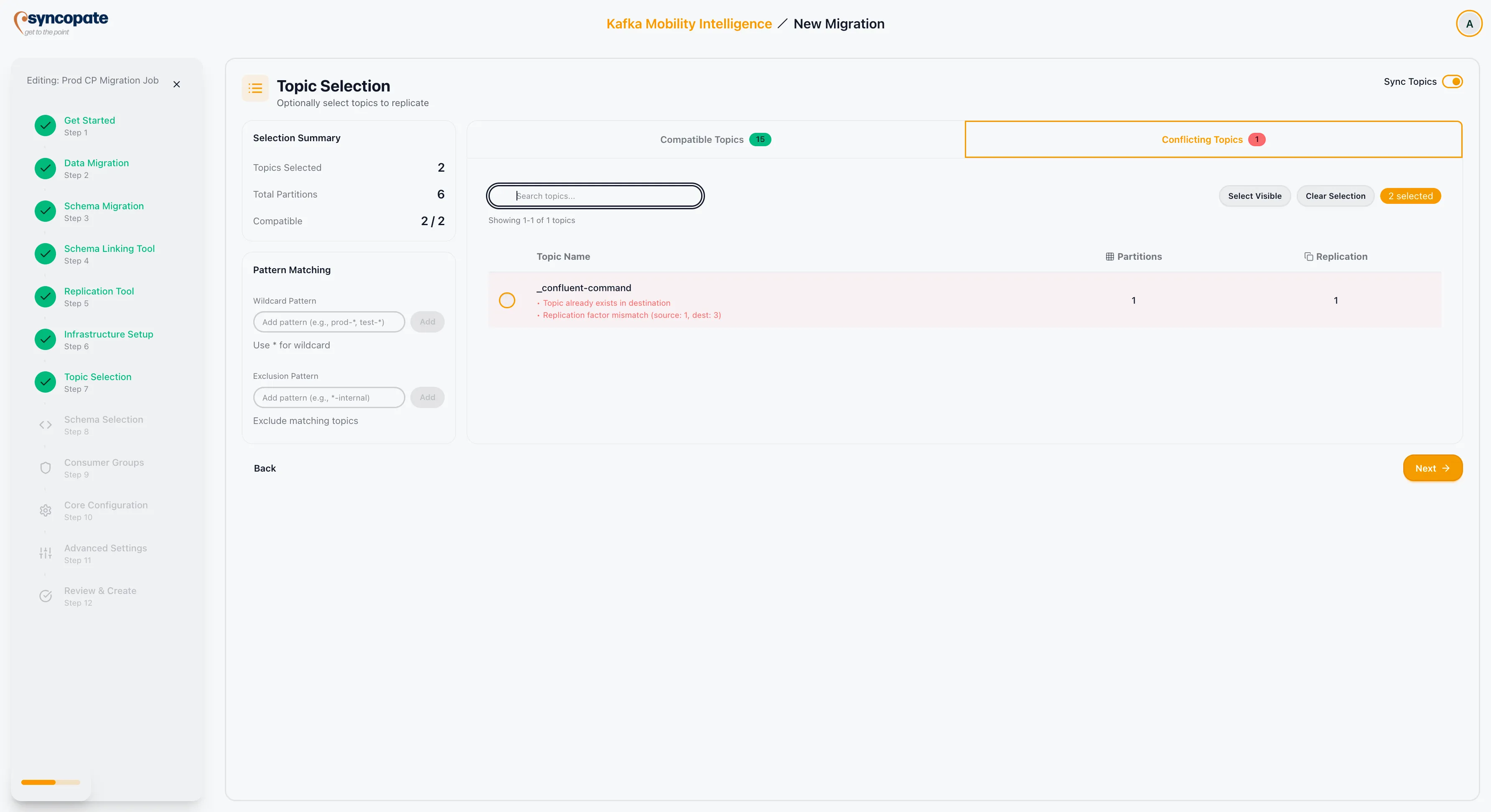The height and width of the screenshot is (812, 1491).
Task: Close the Editing Prod CP Migration Job panel
Action: click(x=176, y=84)
